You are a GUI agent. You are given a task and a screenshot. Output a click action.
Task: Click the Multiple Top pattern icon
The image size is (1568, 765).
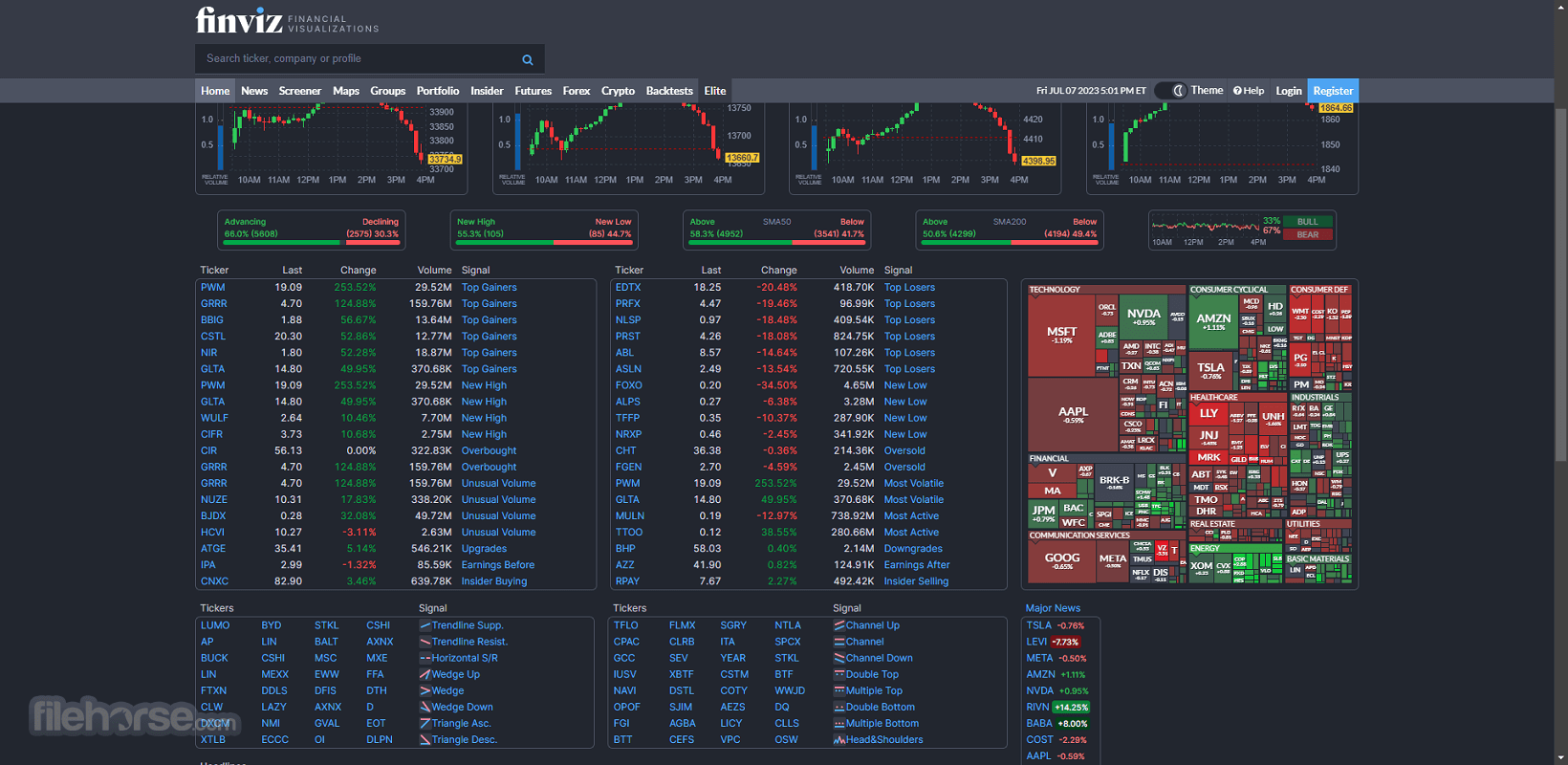(x=839, y=690)
